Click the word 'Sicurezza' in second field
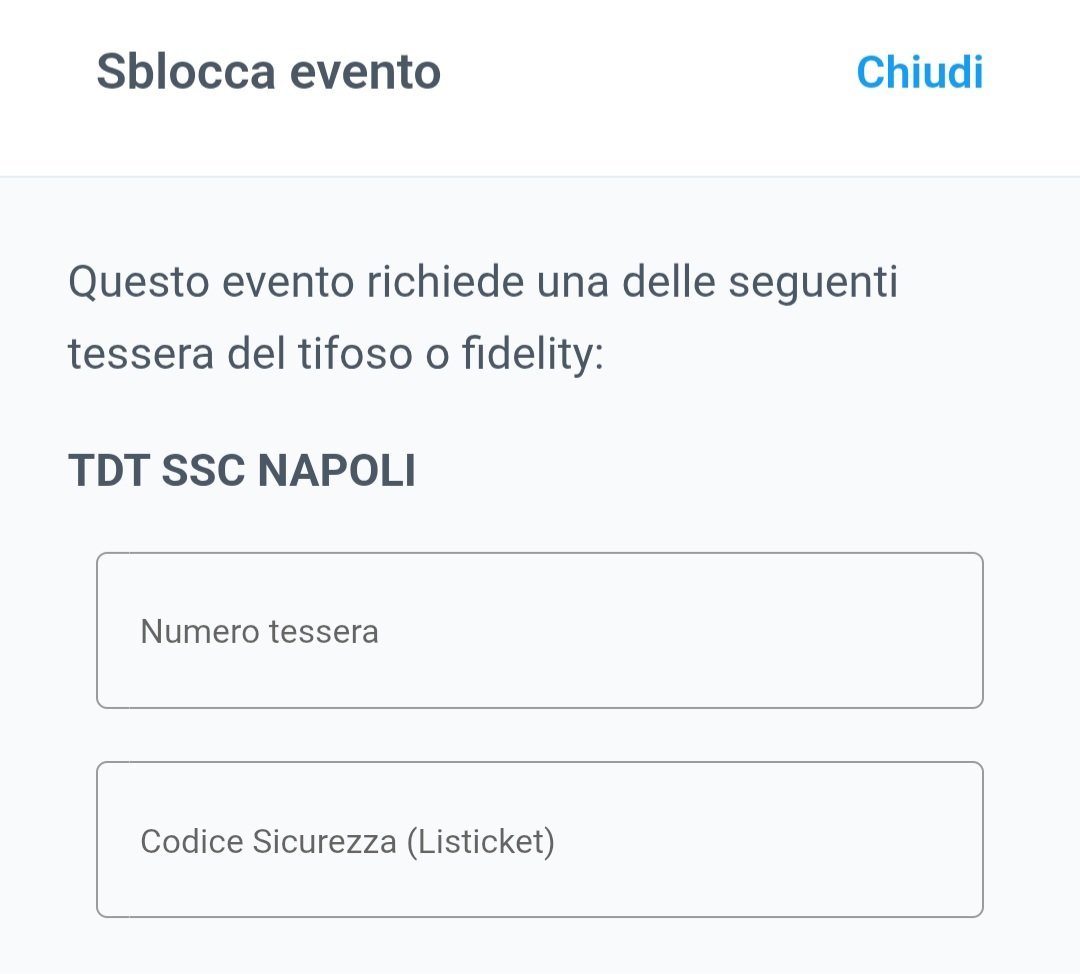This screenshot has width=1080, height=974. tap(324, 841)
